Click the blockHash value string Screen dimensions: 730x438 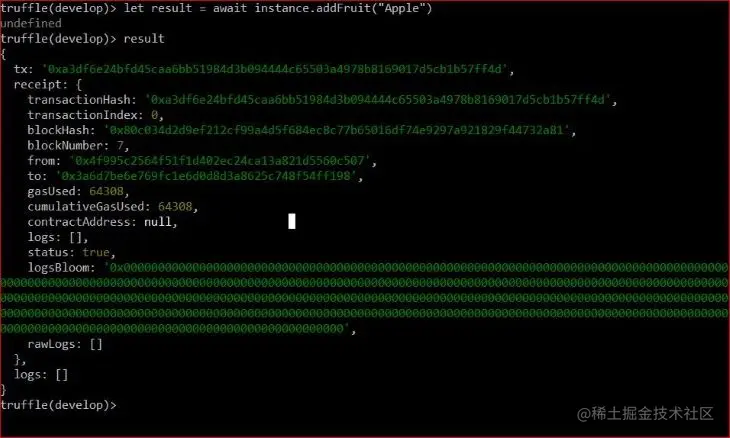pos(337,130)
